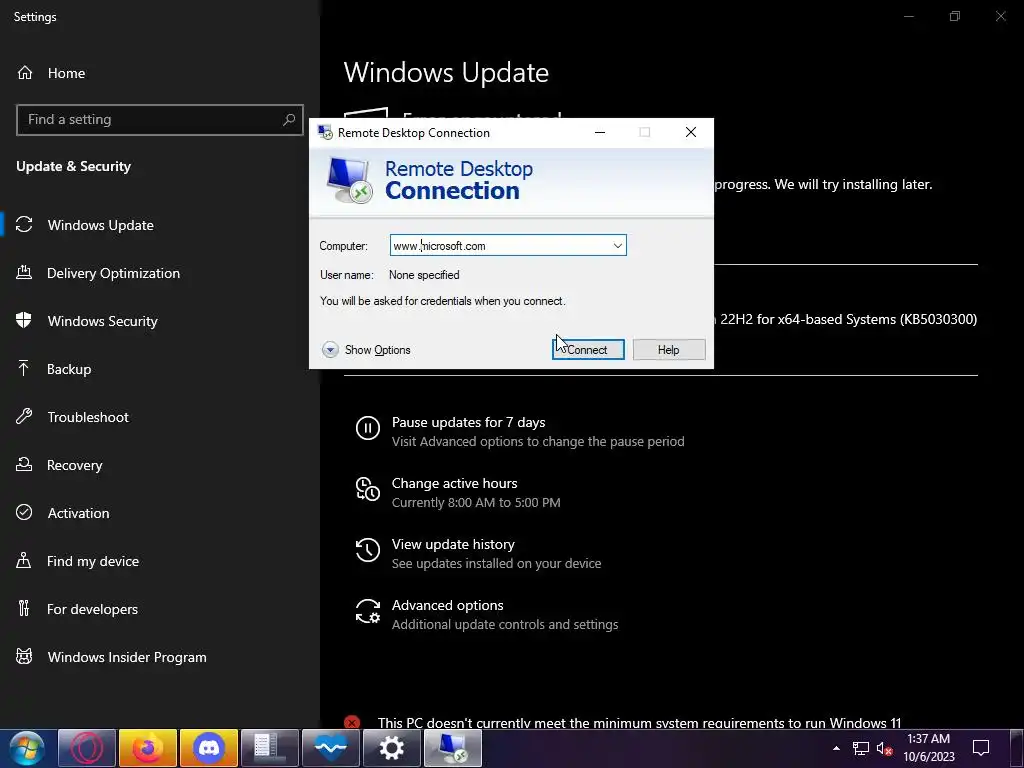Image resolution: width=1024 pixels, height=768 pixels.
Task: Click the Backup arrow icon
Action: (24, 368)
